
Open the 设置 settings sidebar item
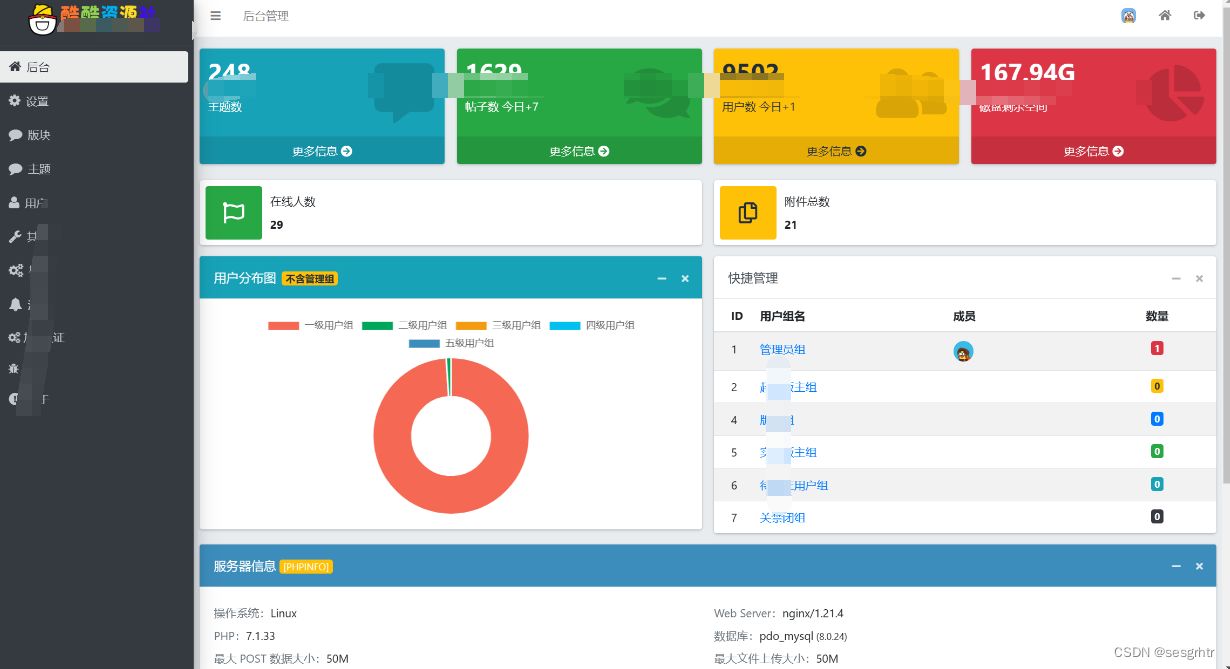coord(94,101)
